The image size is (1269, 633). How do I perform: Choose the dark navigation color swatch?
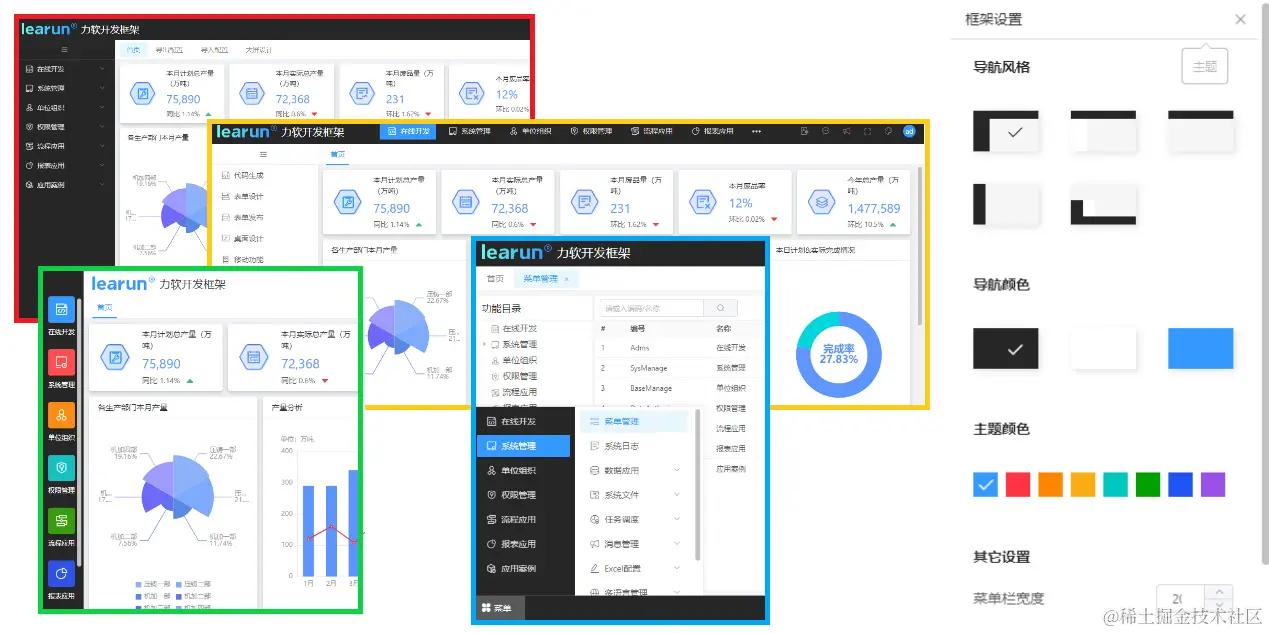(1006, 348)
